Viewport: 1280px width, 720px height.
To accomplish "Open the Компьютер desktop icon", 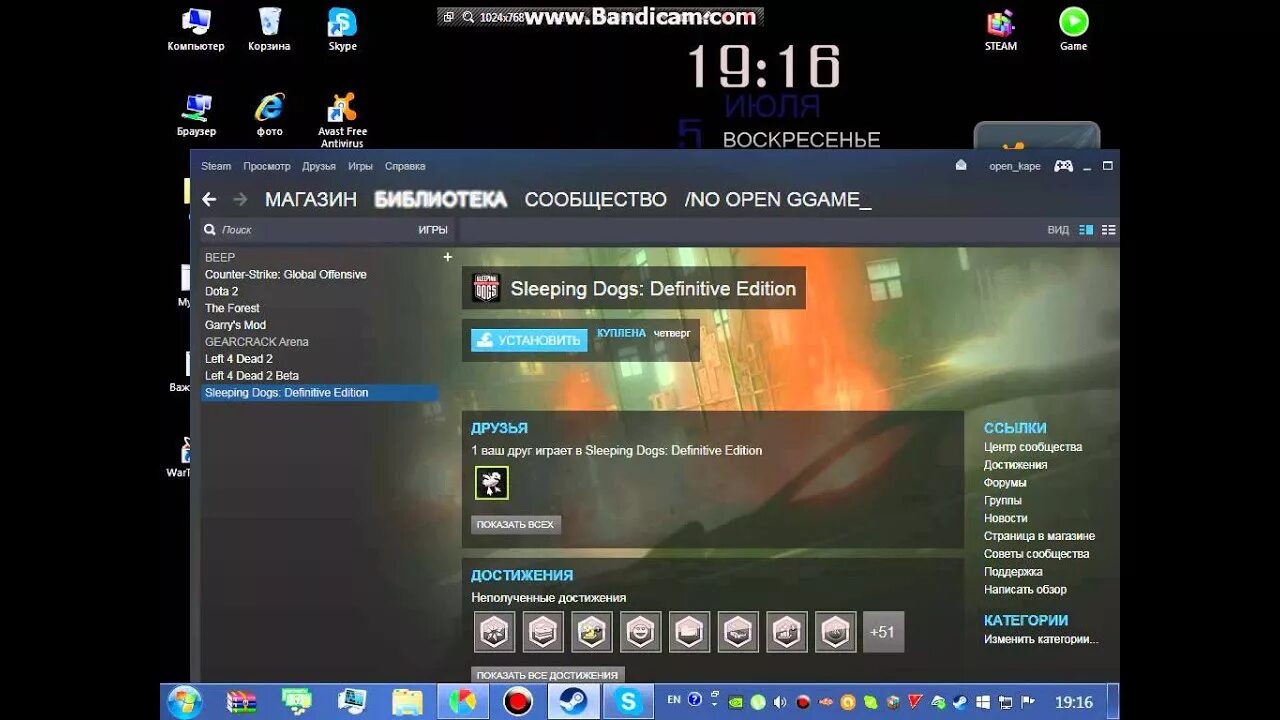I will coord(196,30).
